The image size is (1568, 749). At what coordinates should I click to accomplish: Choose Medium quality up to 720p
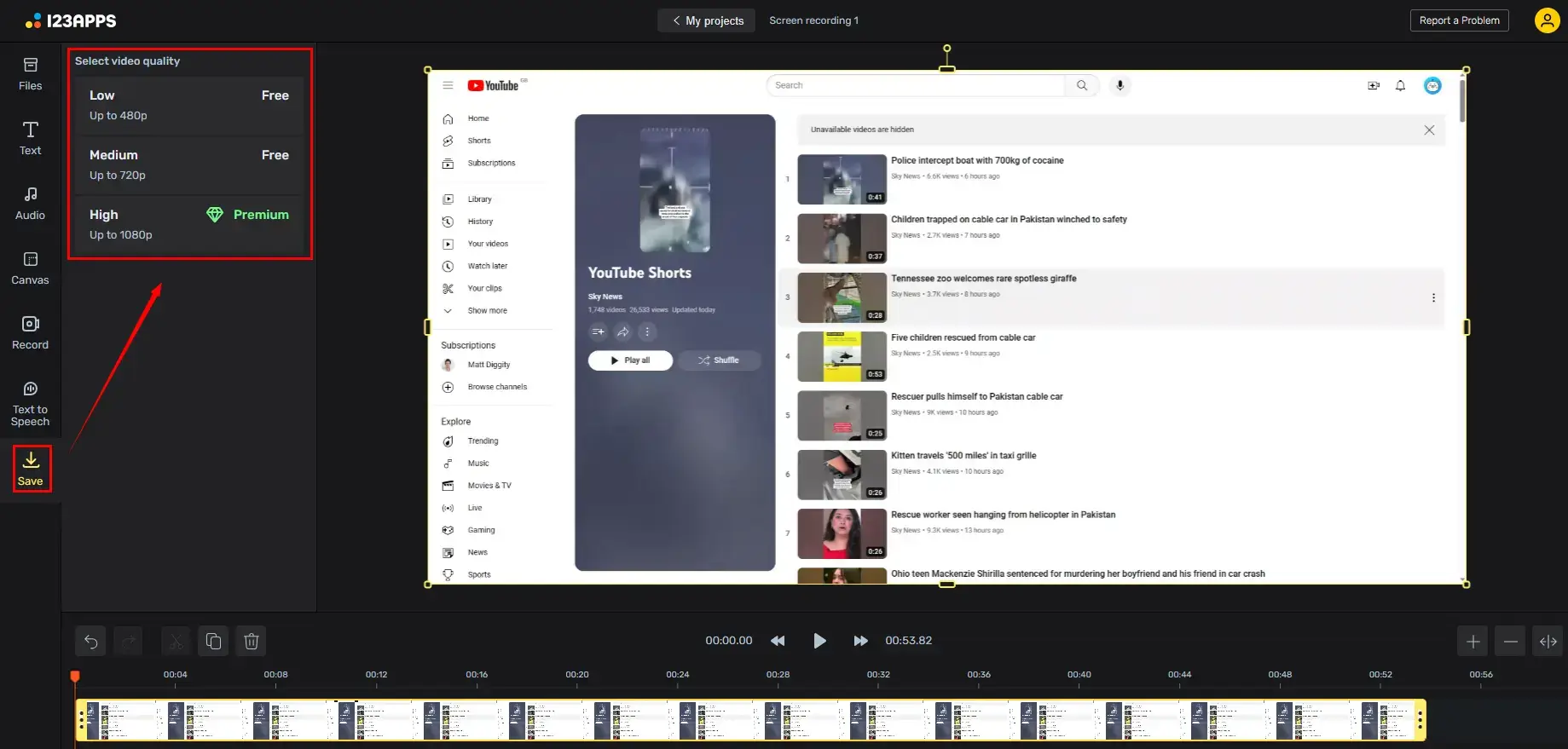coord(188,165)
